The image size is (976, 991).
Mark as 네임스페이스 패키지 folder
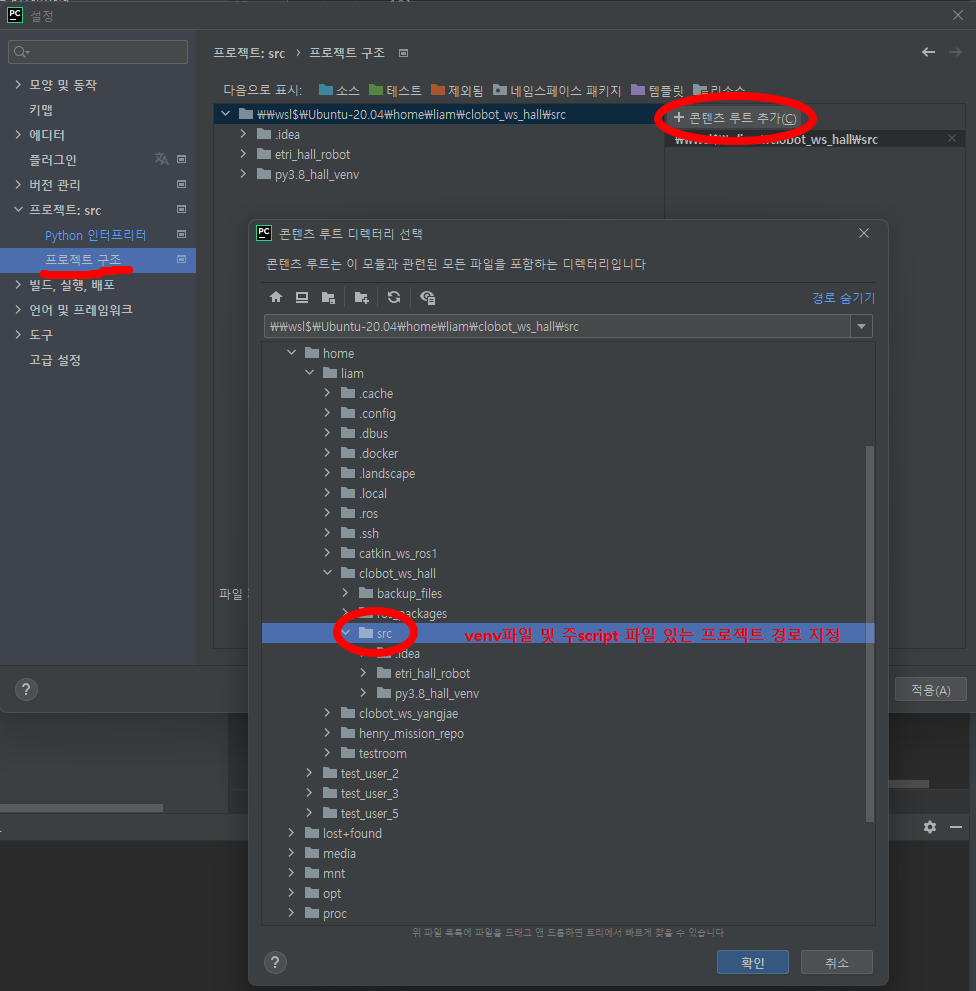[500, 90]
